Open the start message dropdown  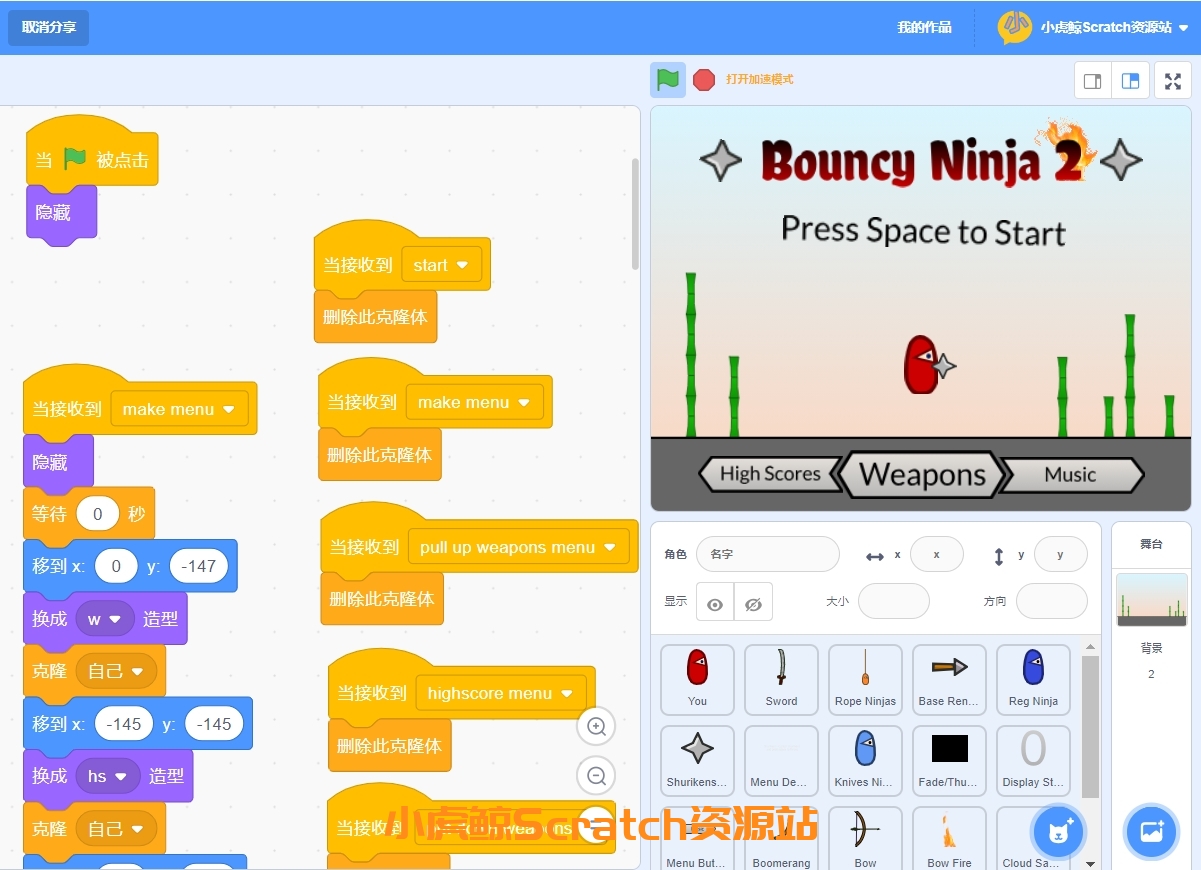441,265
